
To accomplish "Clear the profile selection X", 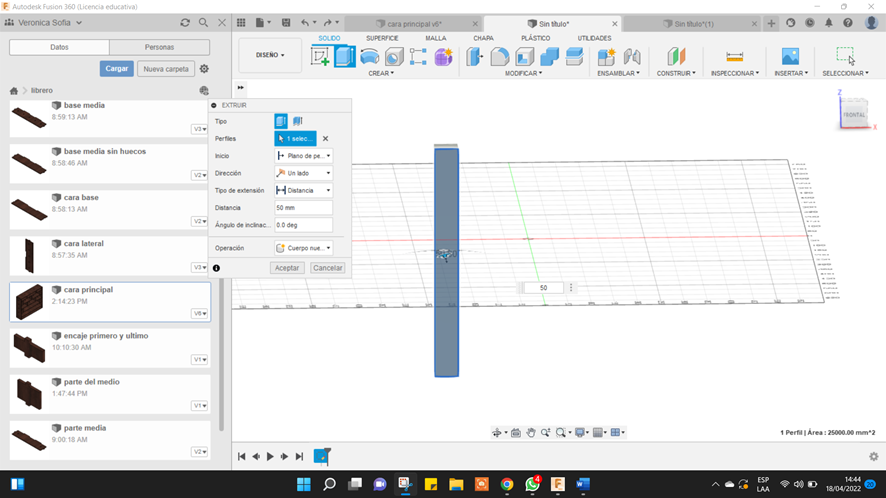I will pos(325,138).
